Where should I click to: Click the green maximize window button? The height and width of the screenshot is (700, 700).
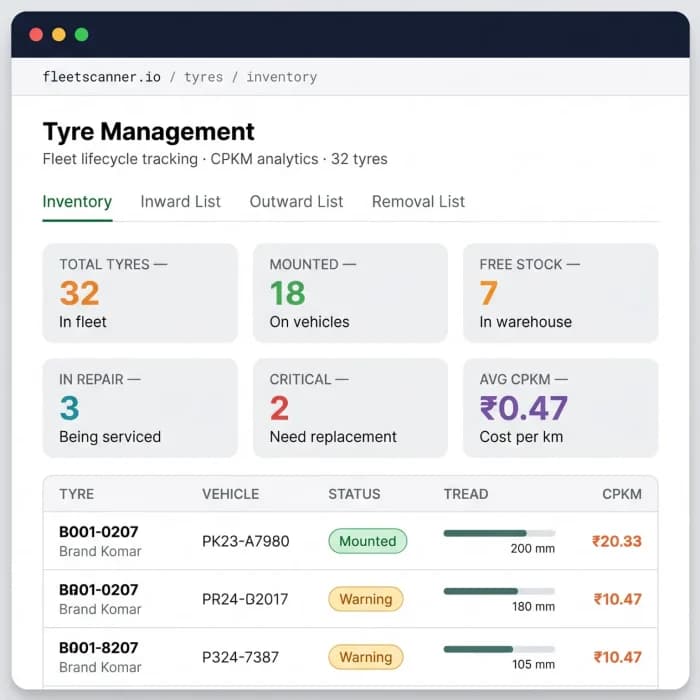point(82,34)
